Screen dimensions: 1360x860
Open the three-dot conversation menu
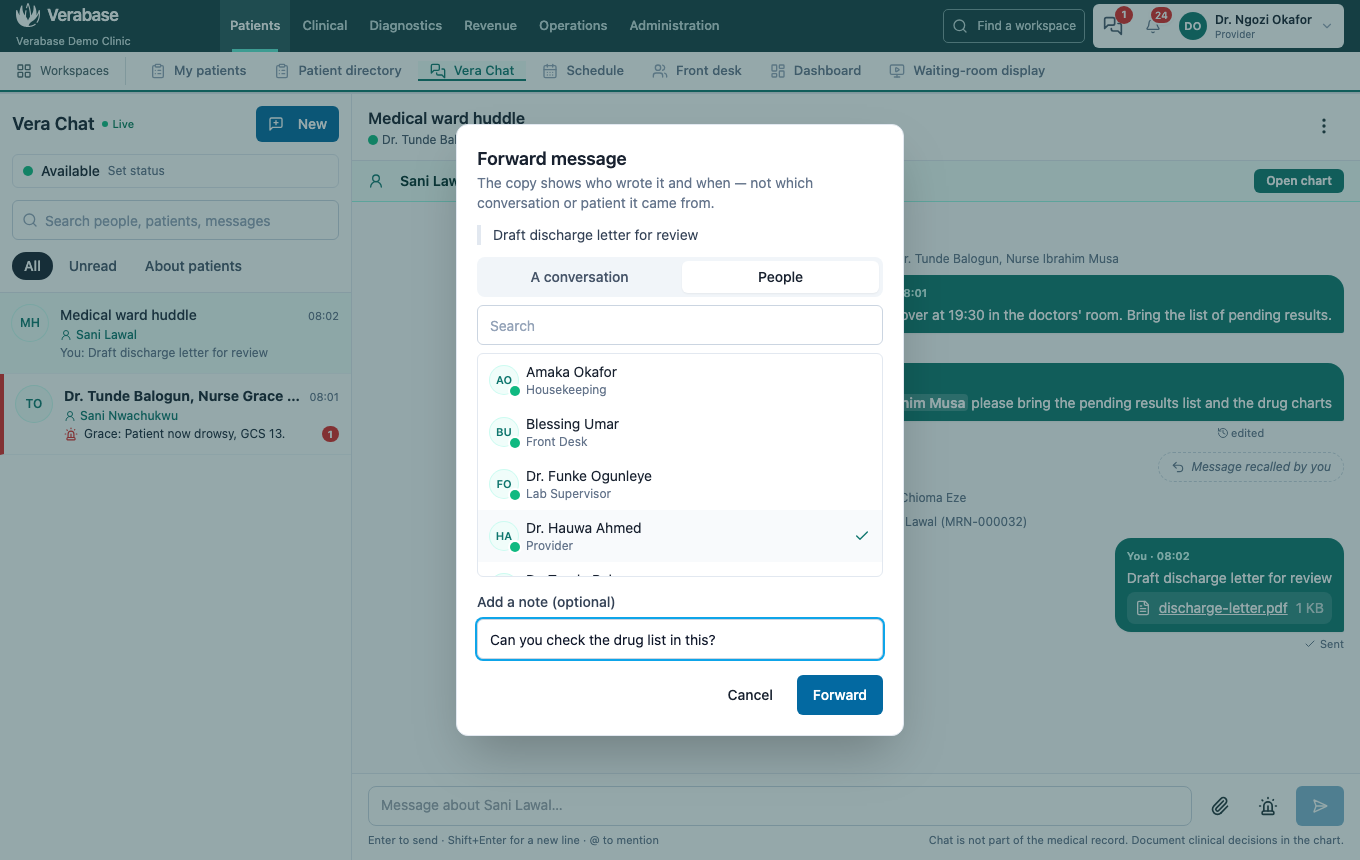[1324, 126]
